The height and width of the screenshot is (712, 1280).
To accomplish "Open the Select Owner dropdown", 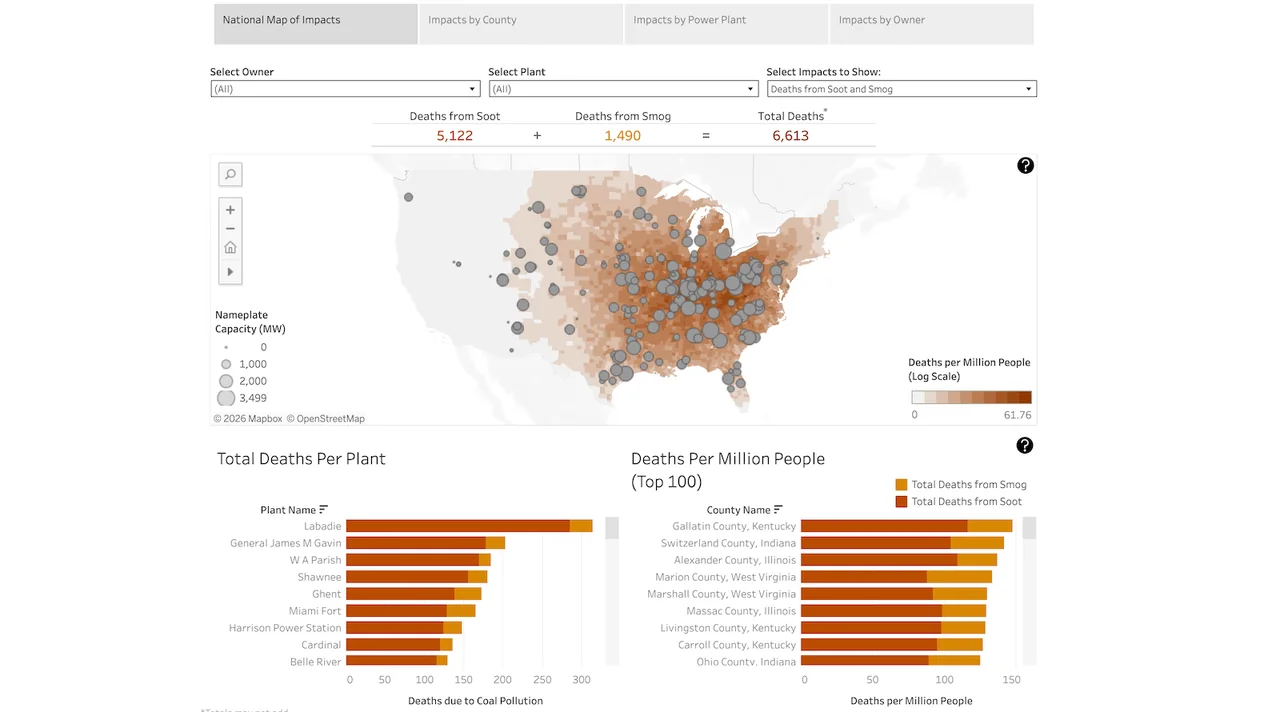I will click(472, 88).
